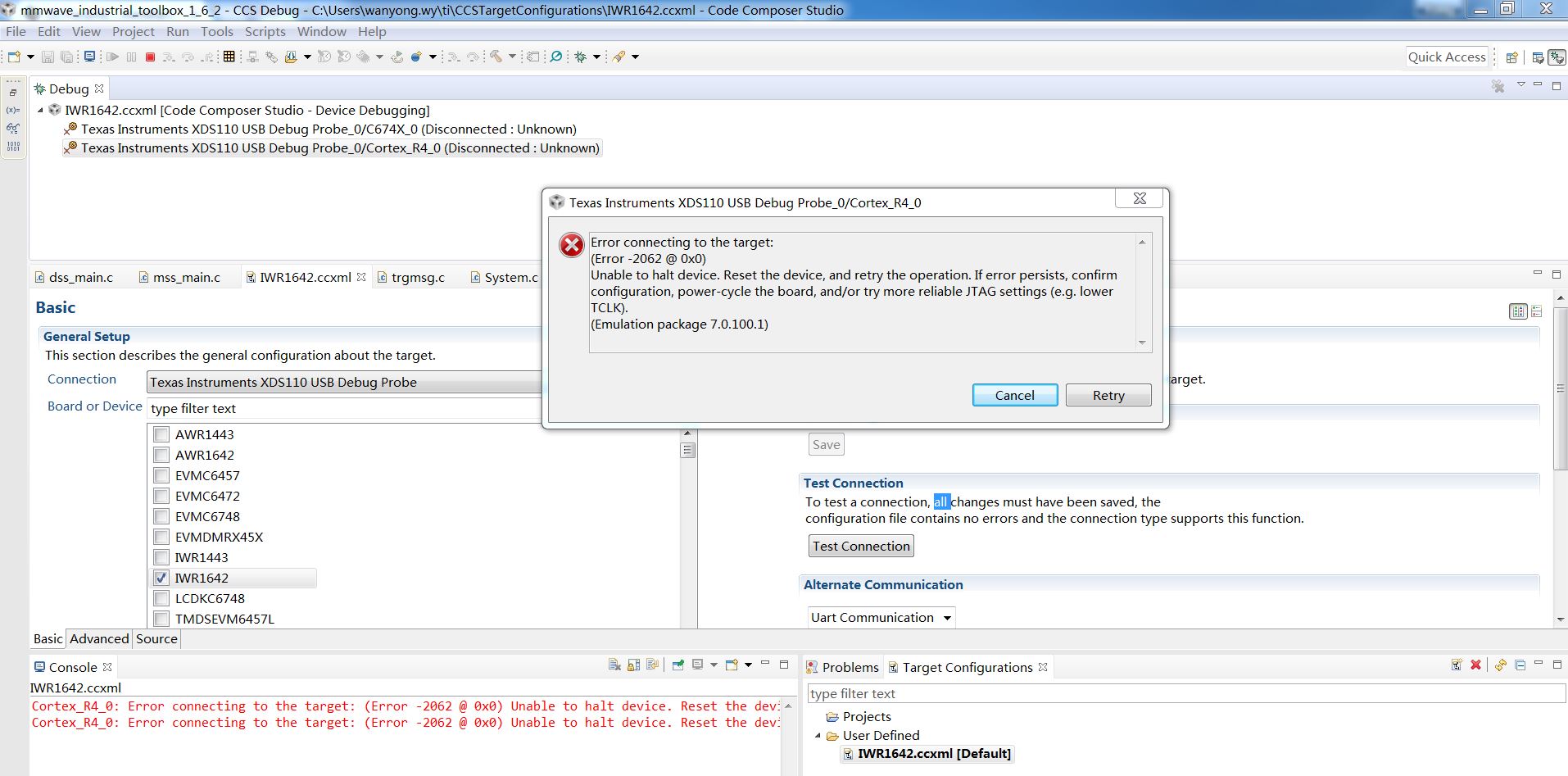The width and height of the screenshot is (1568, 776).
Task: Open the Project menu
Action: tap(133, 31)
